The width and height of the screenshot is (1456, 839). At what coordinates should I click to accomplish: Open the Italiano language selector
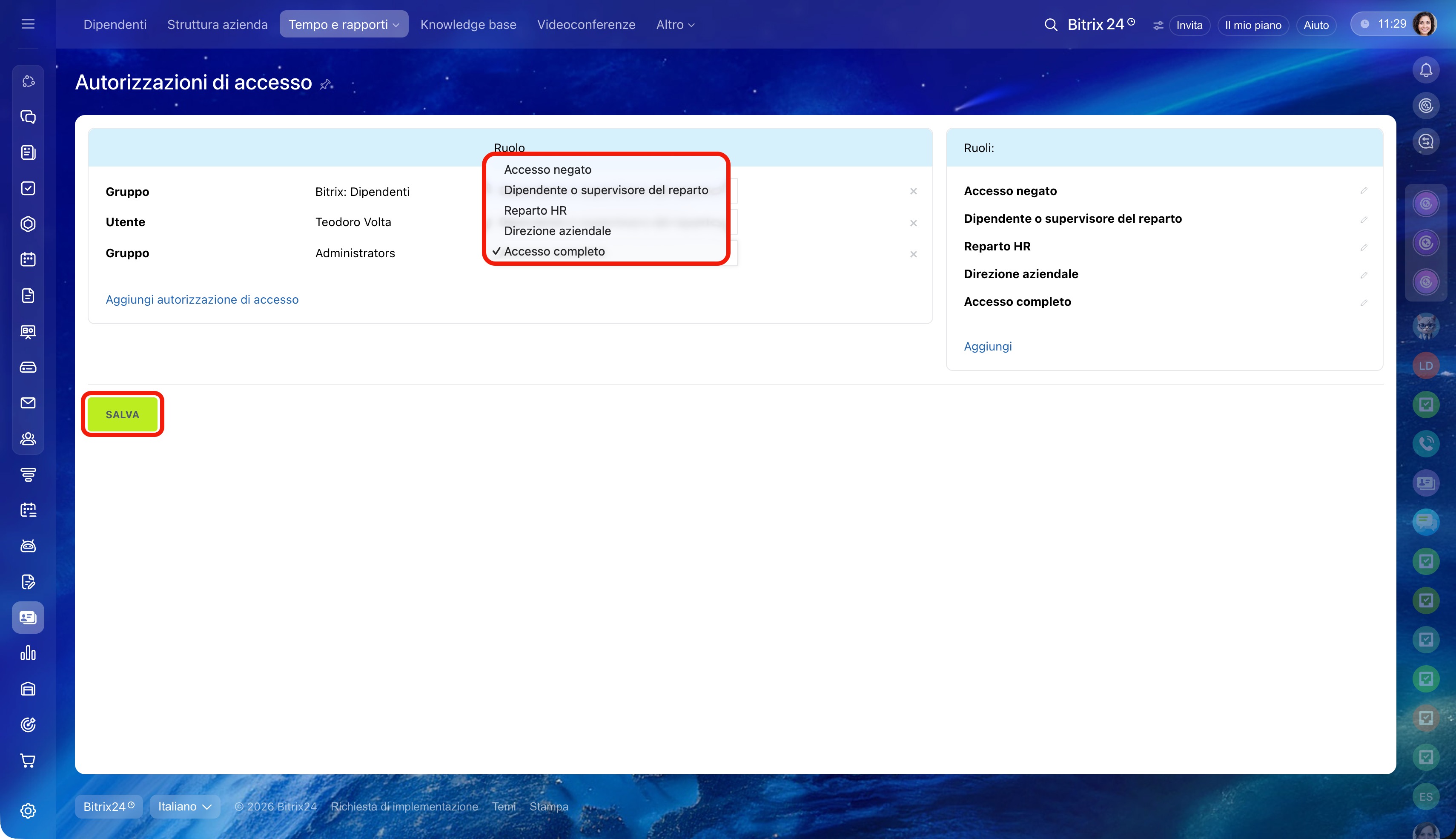[x=184, y=806]
